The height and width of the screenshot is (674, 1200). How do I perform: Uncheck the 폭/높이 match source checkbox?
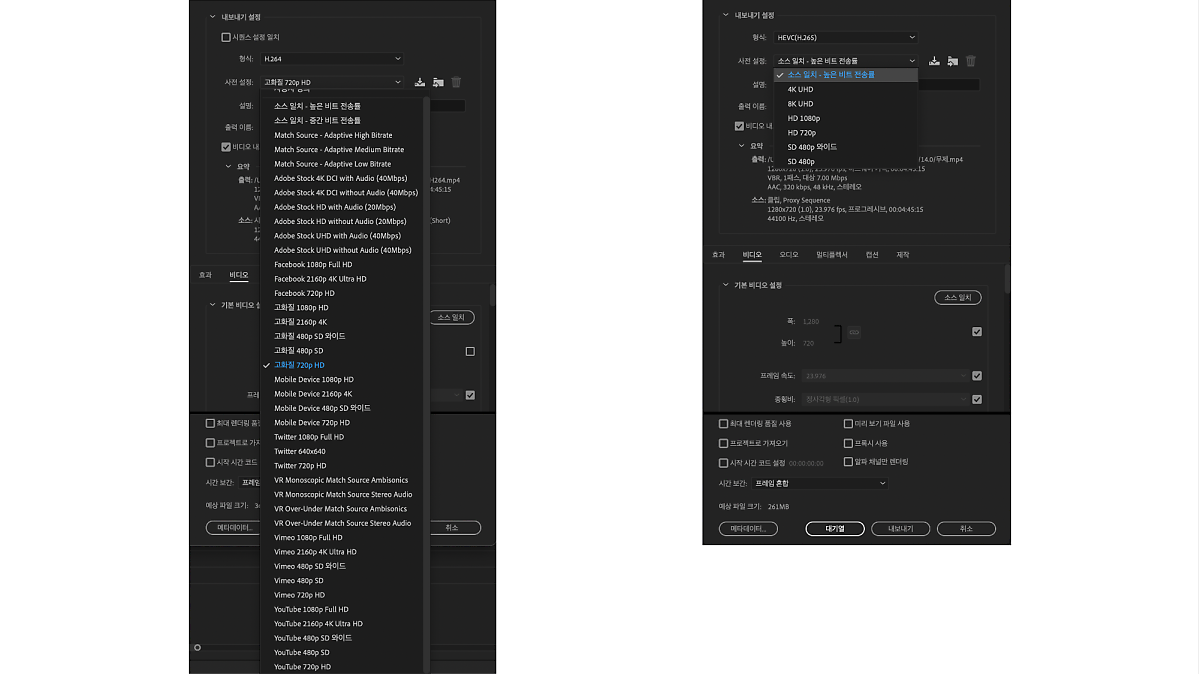[x=977, y=331]
